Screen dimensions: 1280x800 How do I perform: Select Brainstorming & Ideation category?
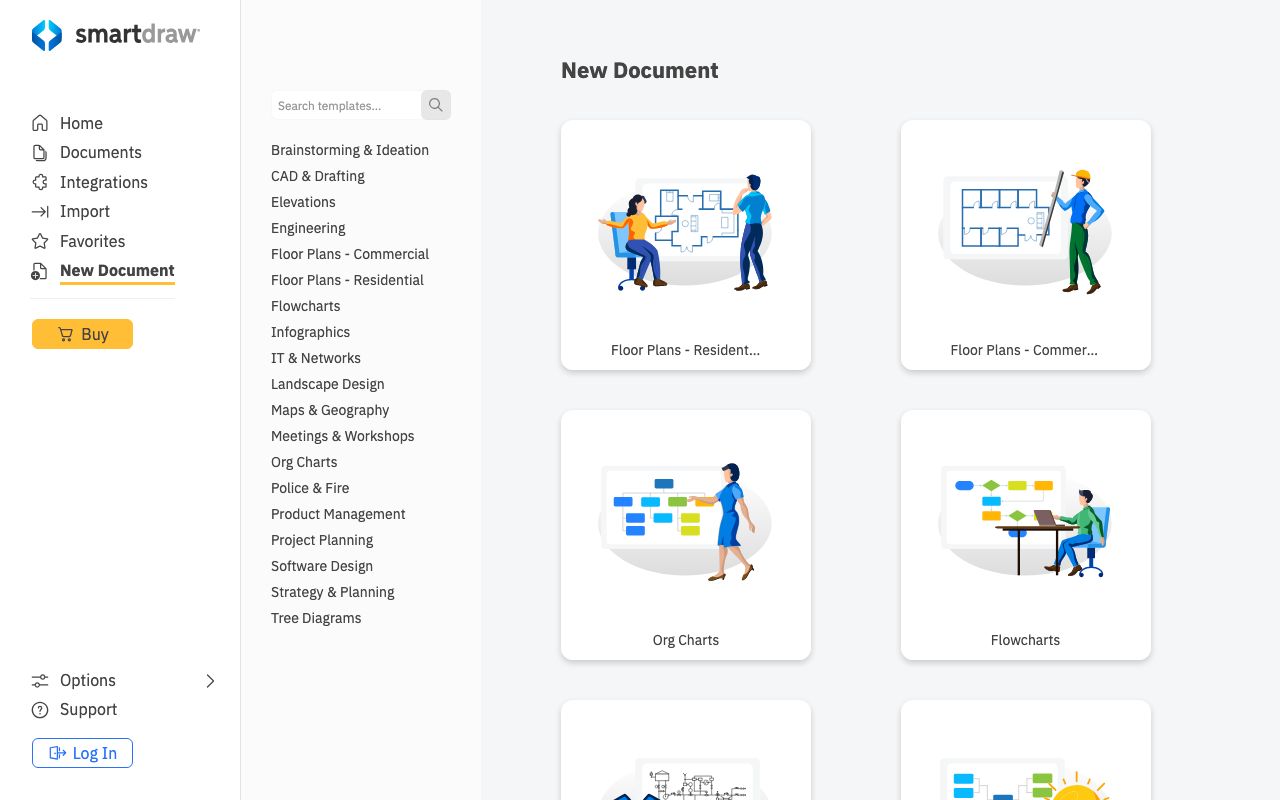pos(350,150)
